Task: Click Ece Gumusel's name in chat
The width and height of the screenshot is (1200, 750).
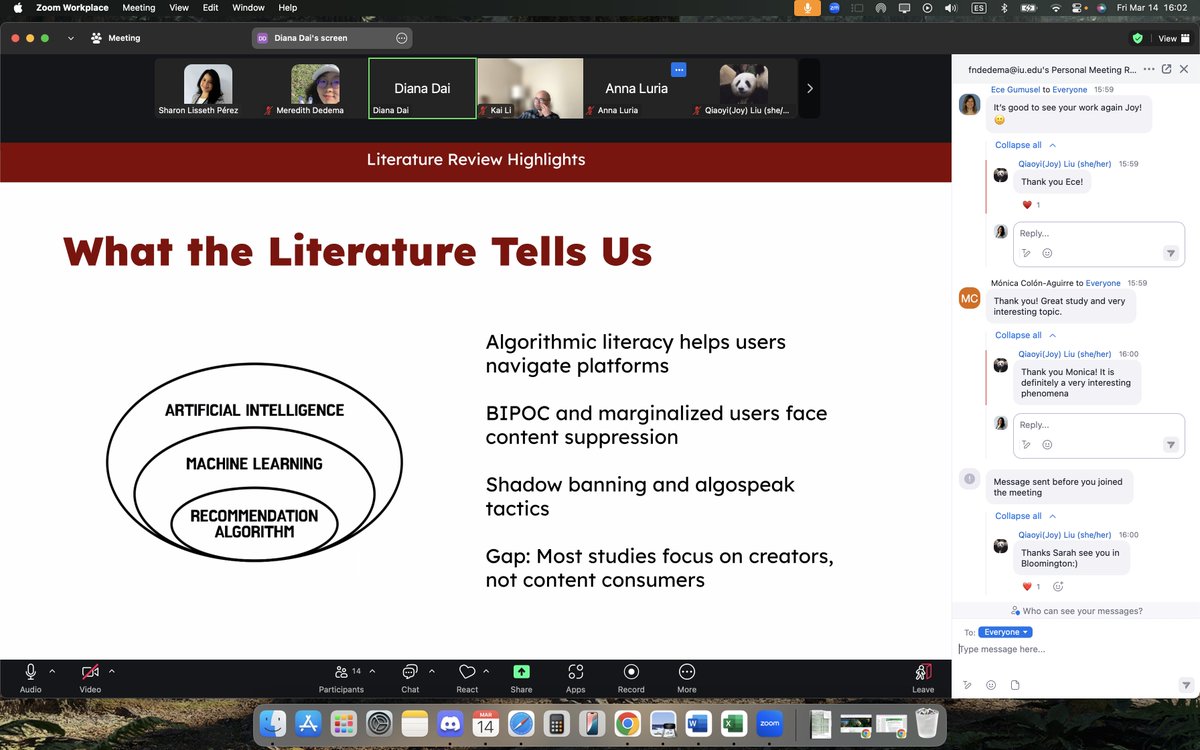Action: pyautogui.click(x=1016, y=89)
